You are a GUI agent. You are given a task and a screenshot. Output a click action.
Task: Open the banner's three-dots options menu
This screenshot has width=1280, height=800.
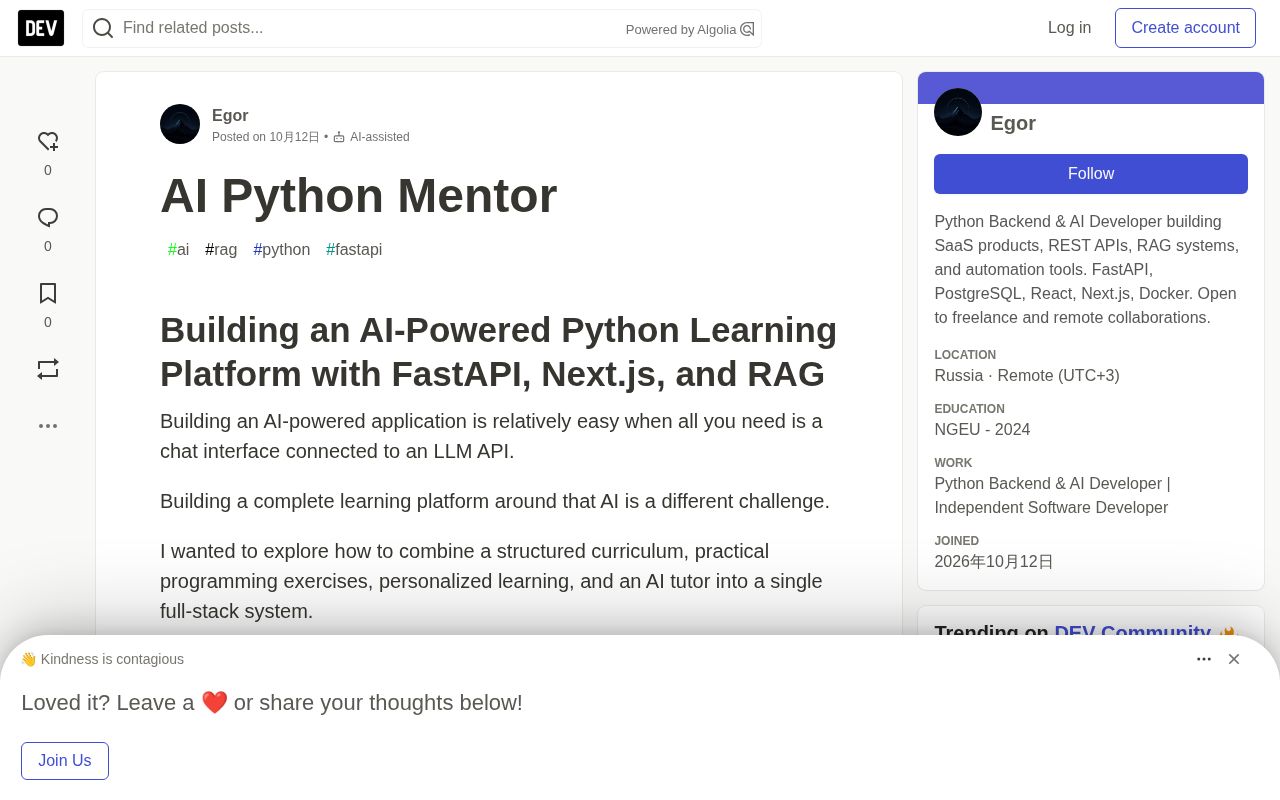click(x=1204, y=659)
